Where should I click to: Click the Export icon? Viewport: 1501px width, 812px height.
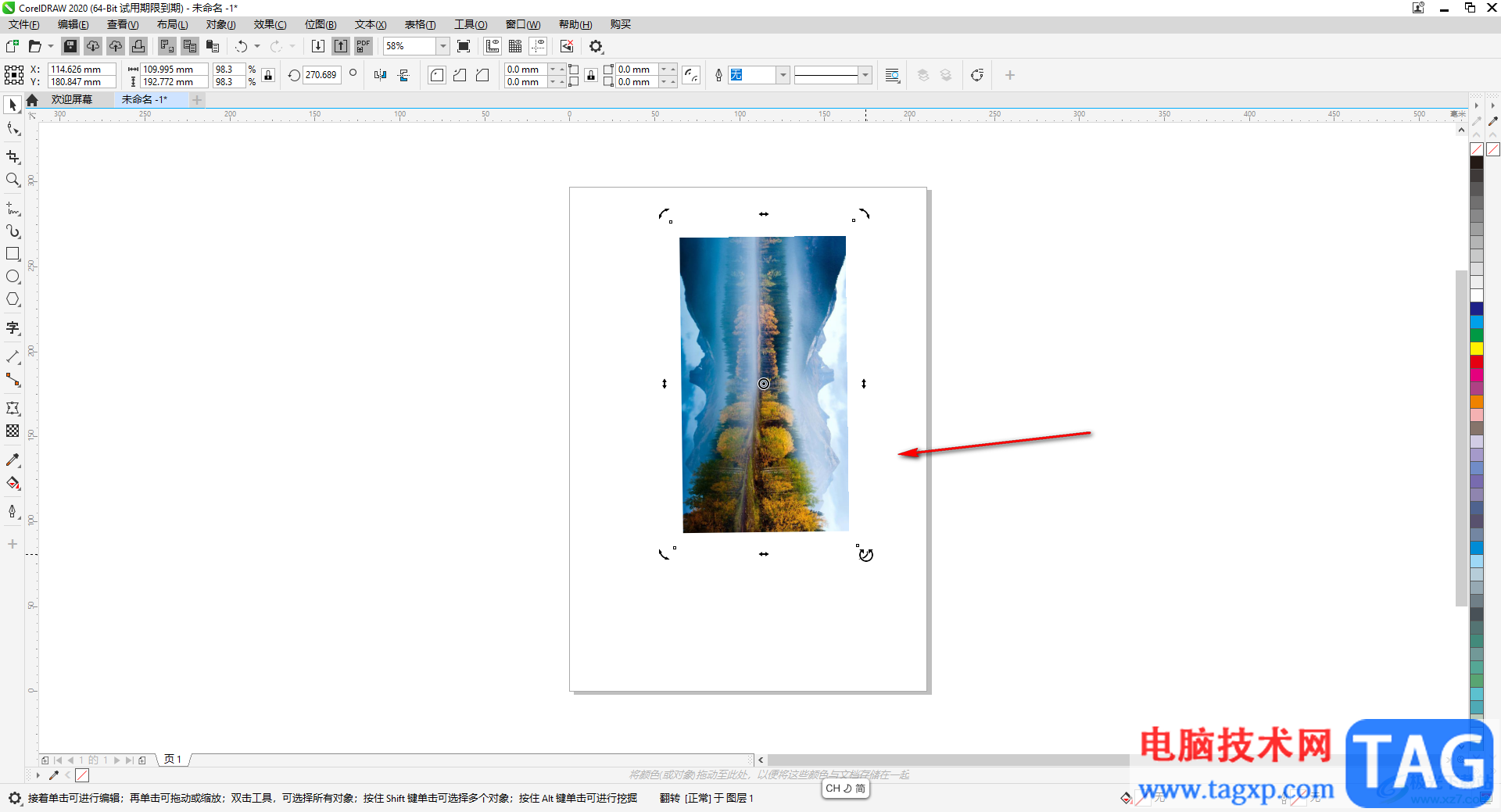tap(341, 46)
